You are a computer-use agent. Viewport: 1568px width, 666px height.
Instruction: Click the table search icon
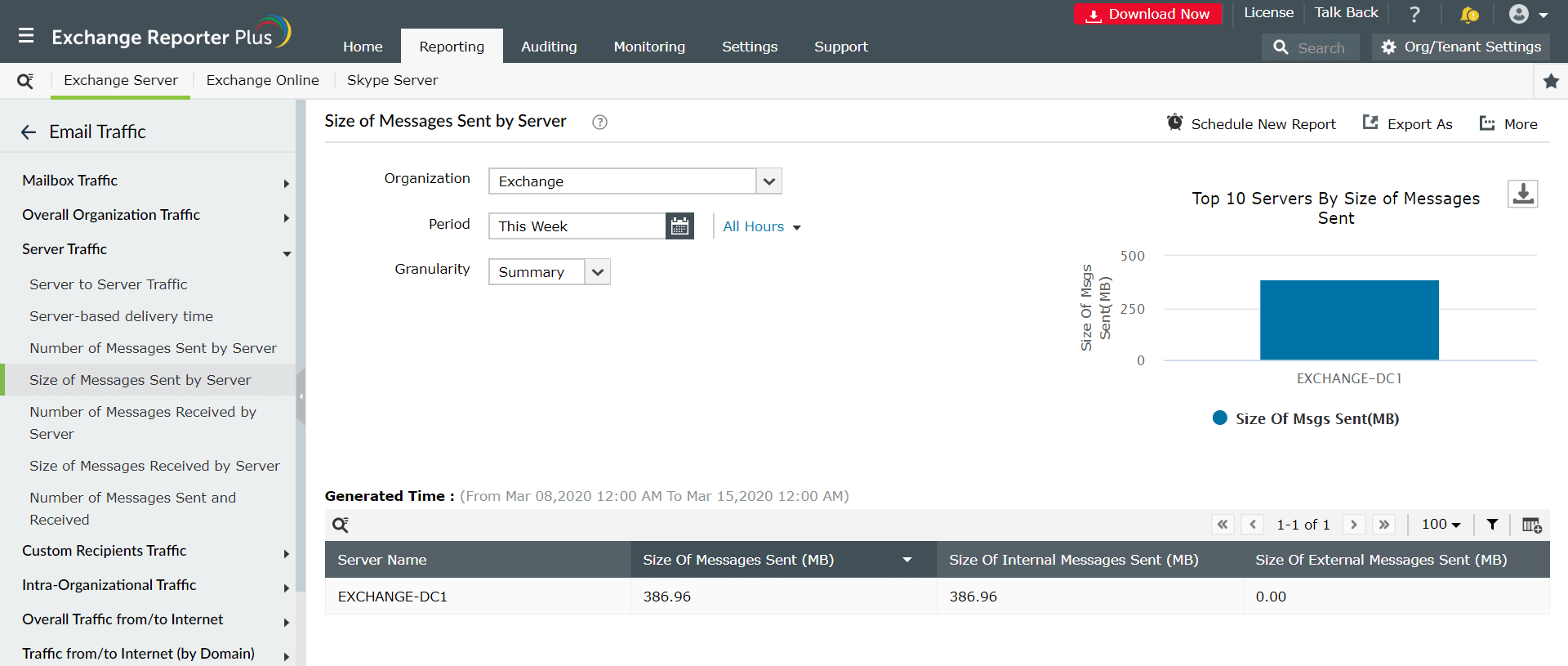pos(341,525)
